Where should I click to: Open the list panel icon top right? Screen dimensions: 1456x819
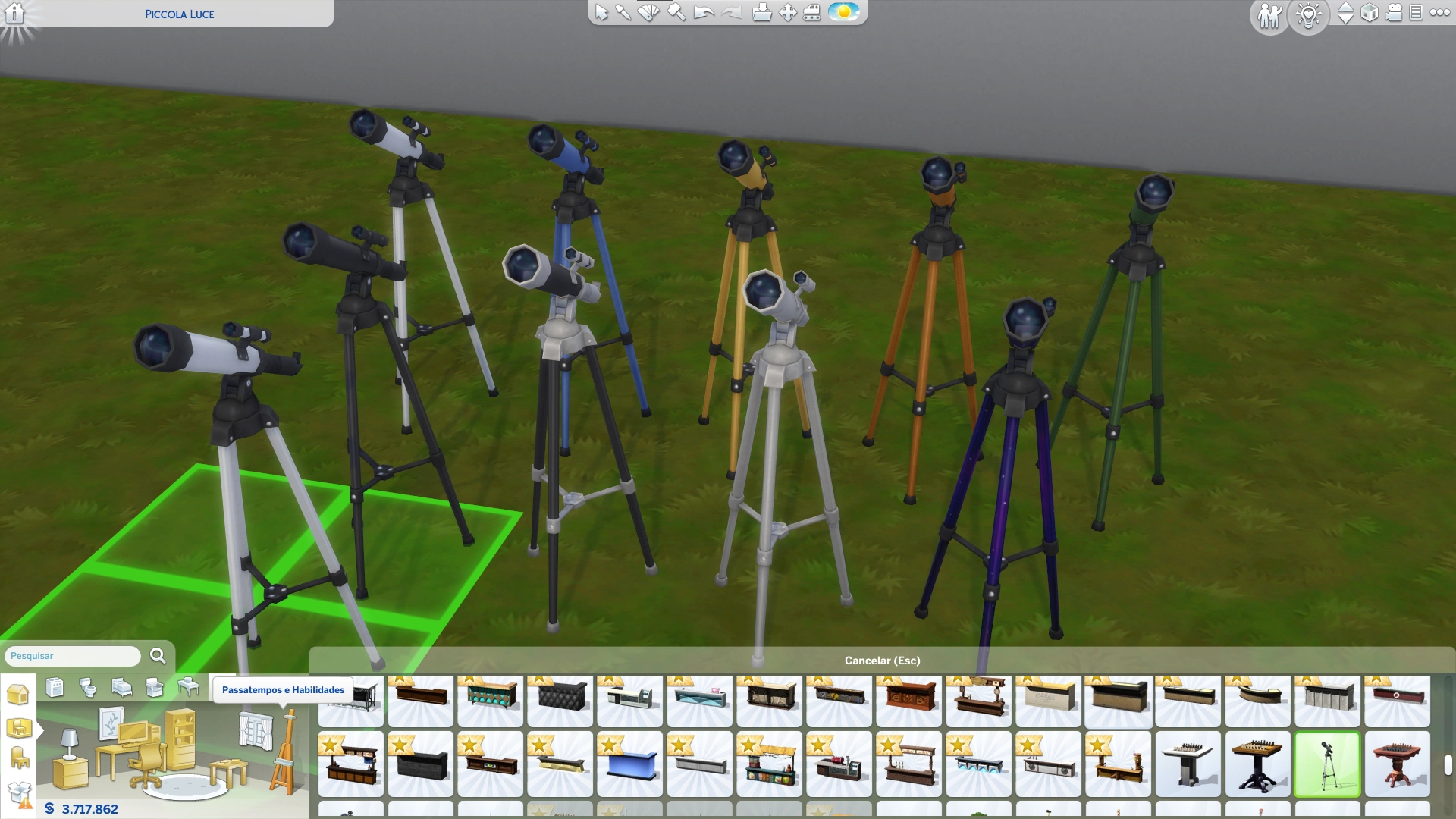[x=1416, y=13]
